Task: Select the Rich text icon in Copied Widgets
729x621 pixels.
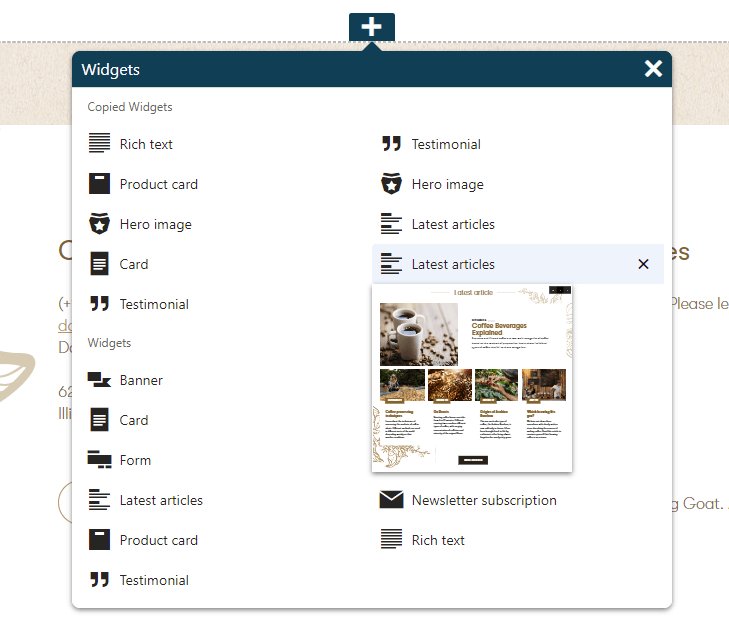Action: [99, 143]
